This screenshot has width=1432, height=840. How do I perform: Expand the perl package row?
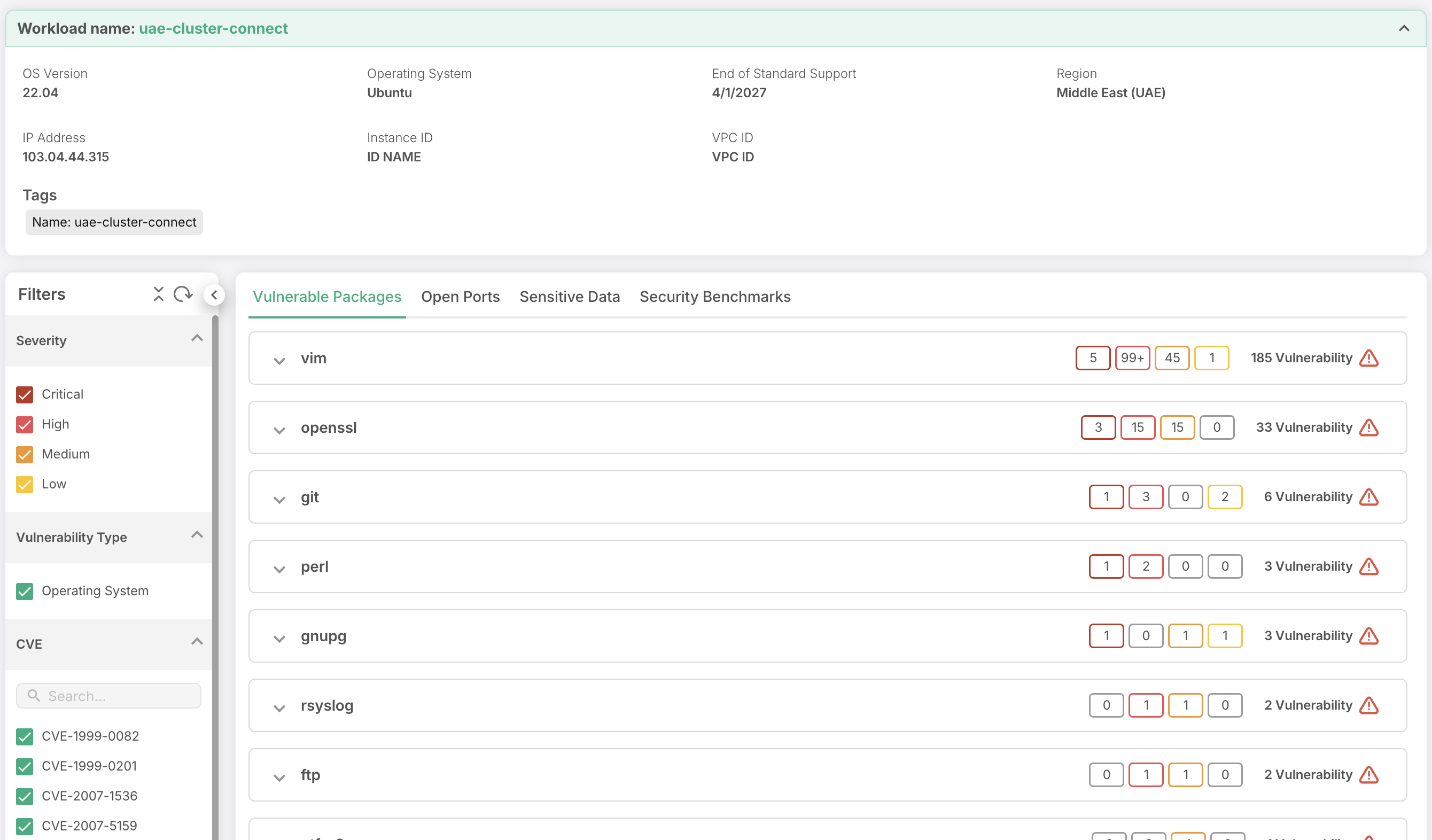[x=279, y=569]
